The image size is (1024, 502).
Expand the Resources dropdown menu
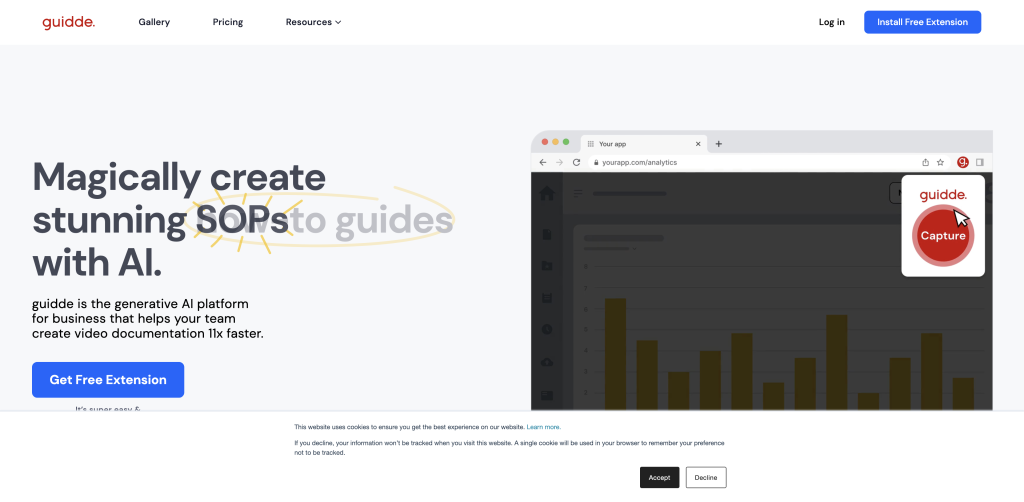click(x=313, y=22)
